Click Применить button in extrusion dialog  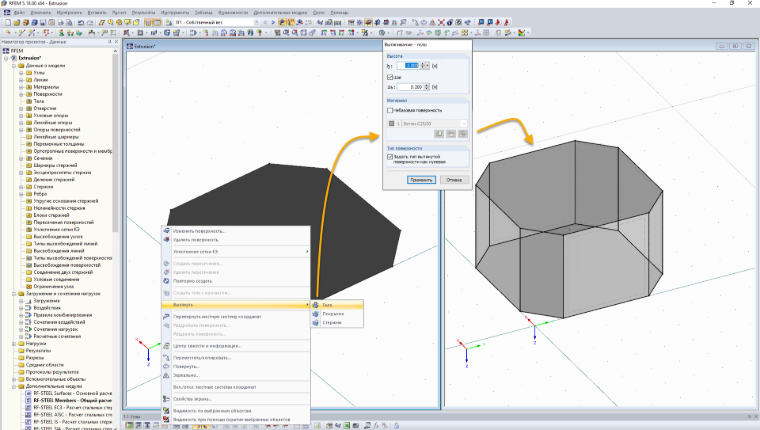pos(421,180)
